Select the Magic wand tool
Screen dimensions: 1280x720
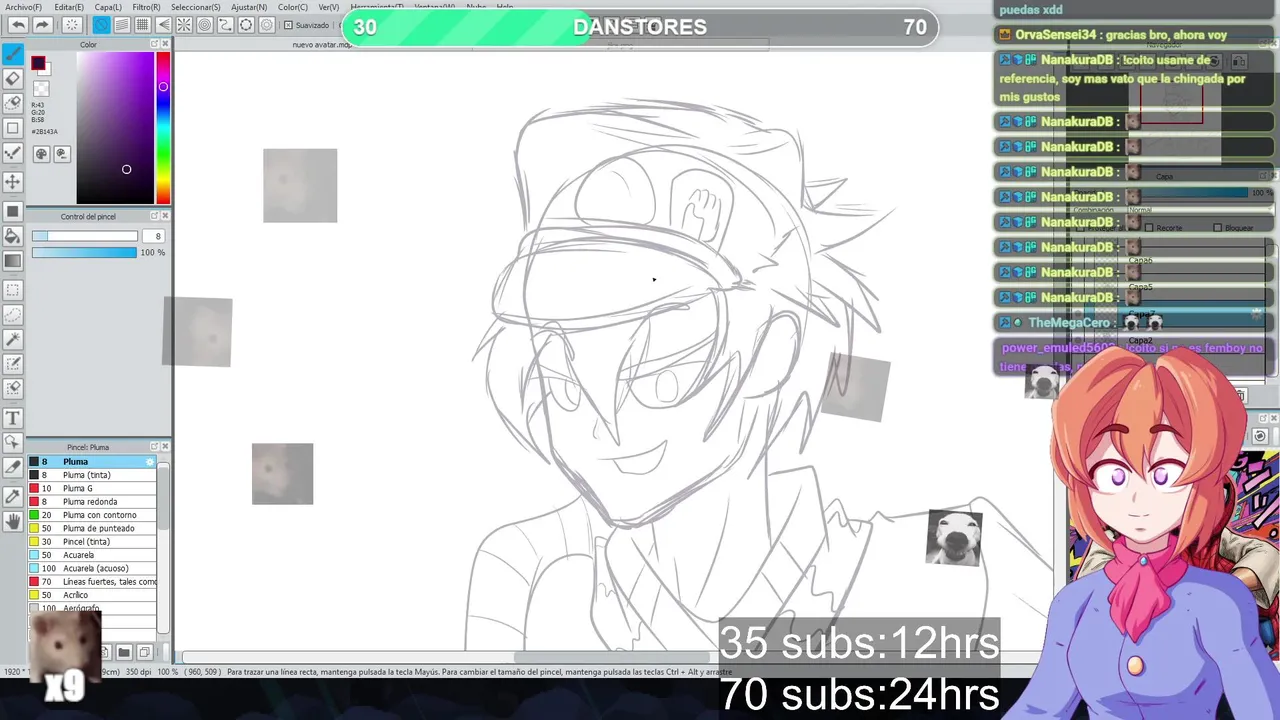pos(13,340)
